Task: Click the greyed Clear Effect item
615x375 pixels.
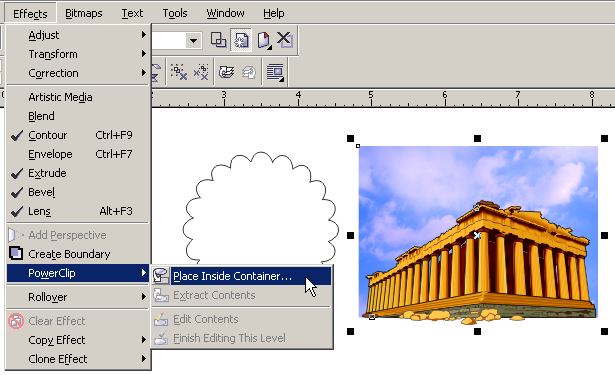Action: (x=78, y=321)
